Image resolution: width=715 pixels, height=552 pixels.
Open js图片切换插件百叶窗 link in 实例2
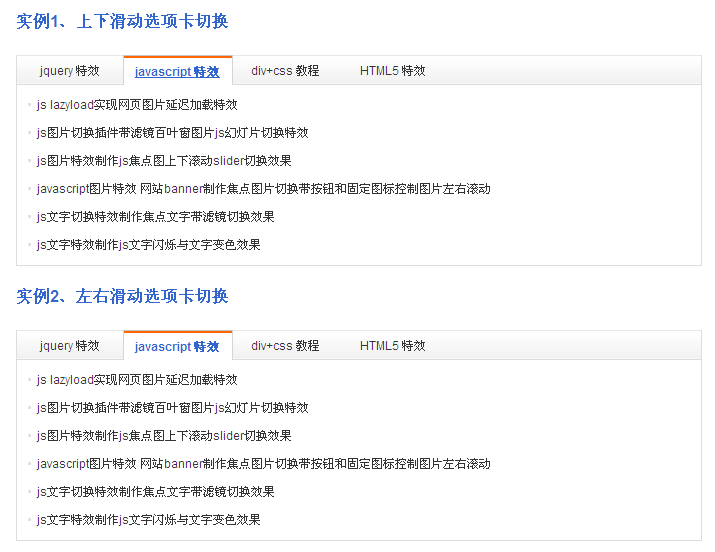(x=172, y=408)
